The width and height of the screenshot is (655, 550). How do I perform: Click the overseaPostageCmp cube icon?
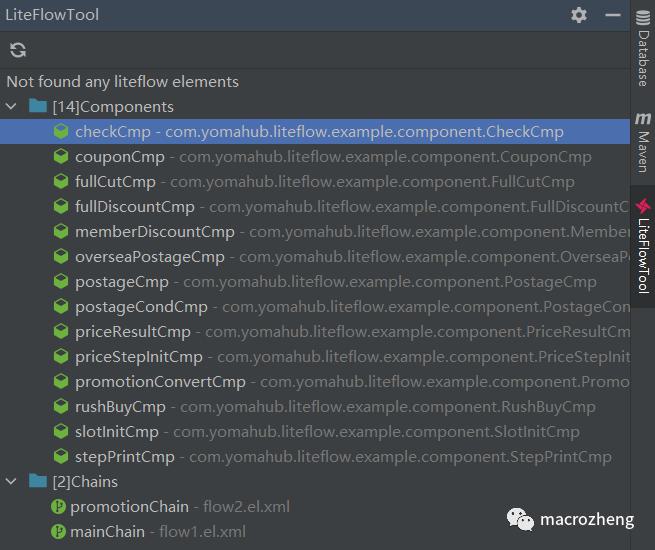tap(61, 256)
